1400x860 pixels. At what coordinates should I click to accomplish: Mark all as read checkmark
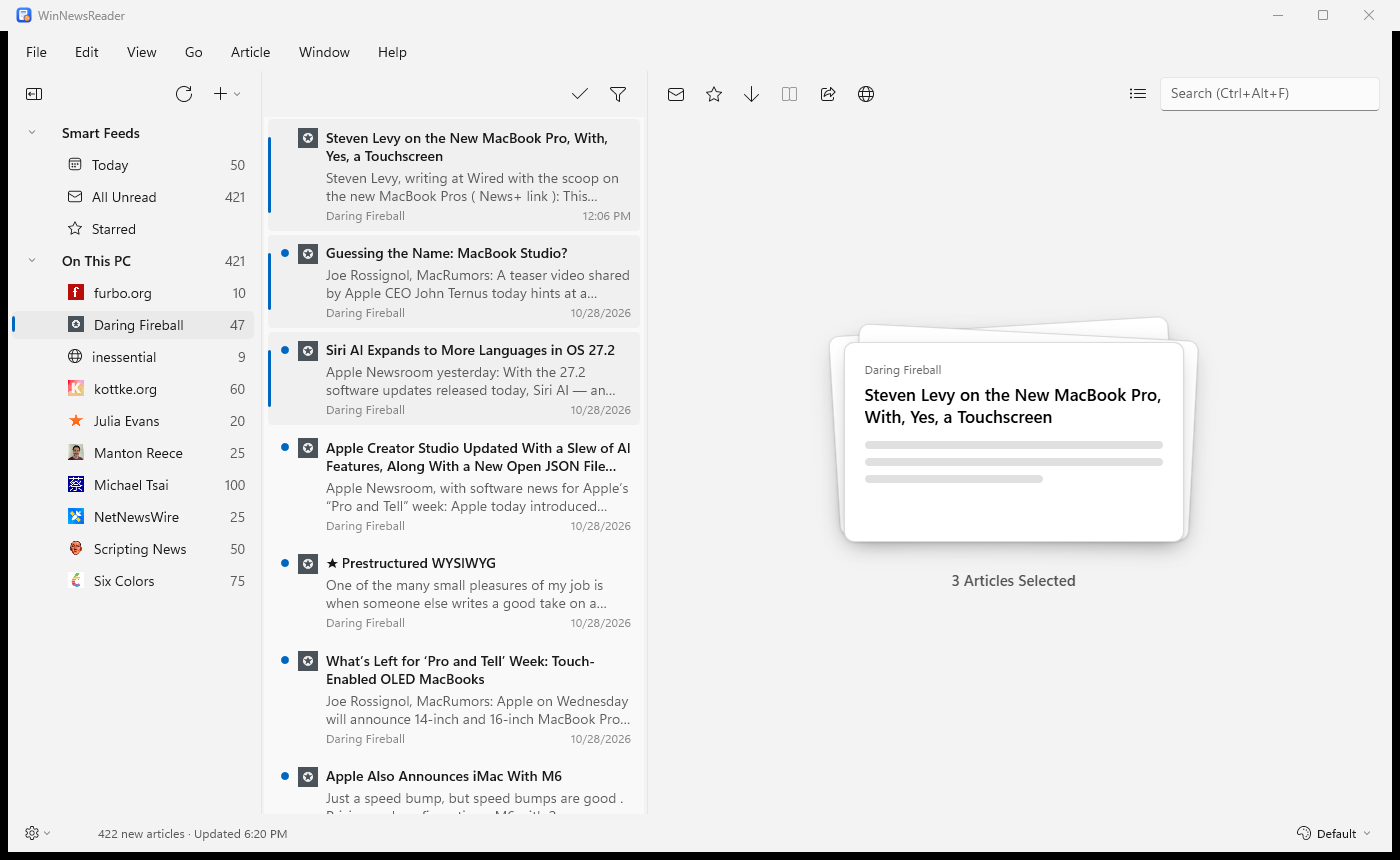(580, 94)
